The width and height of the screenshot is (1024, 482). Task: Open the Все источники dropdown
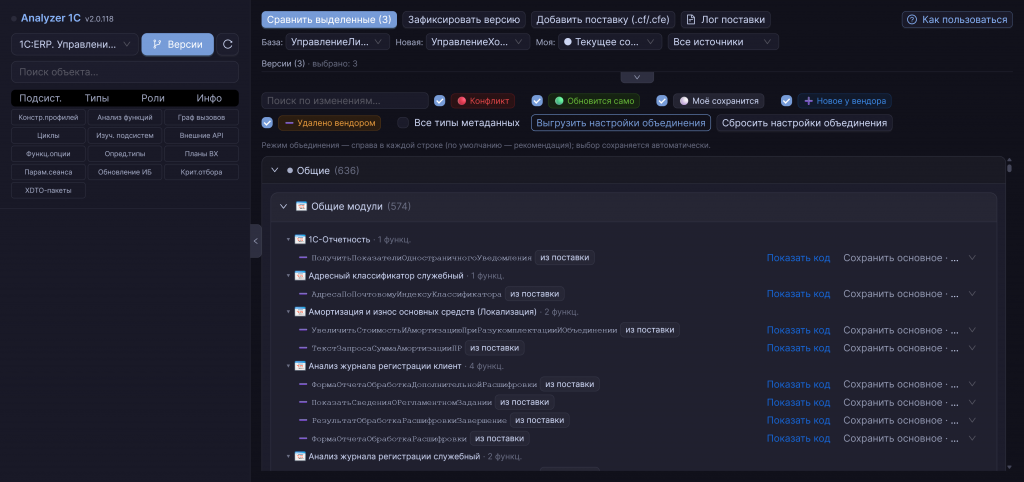[x=723, y=42]
